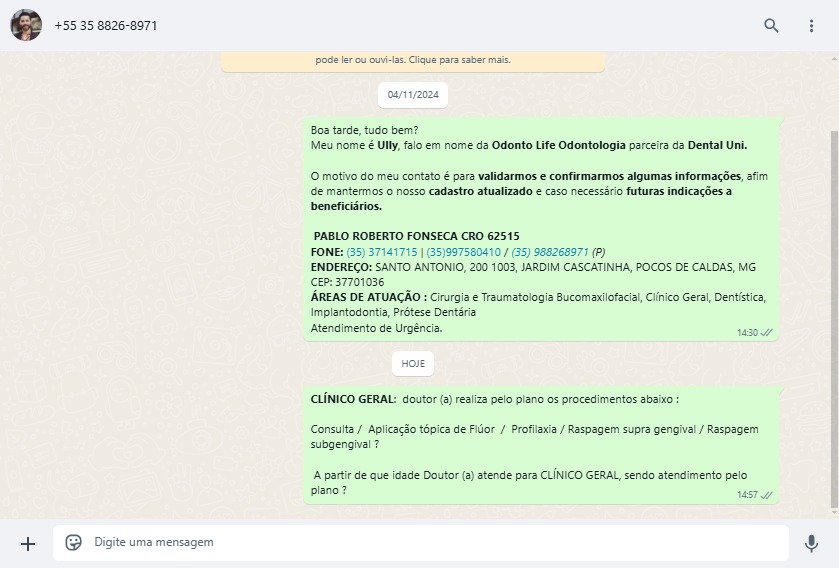Click phone link (35) 988268971

(550, 252)
